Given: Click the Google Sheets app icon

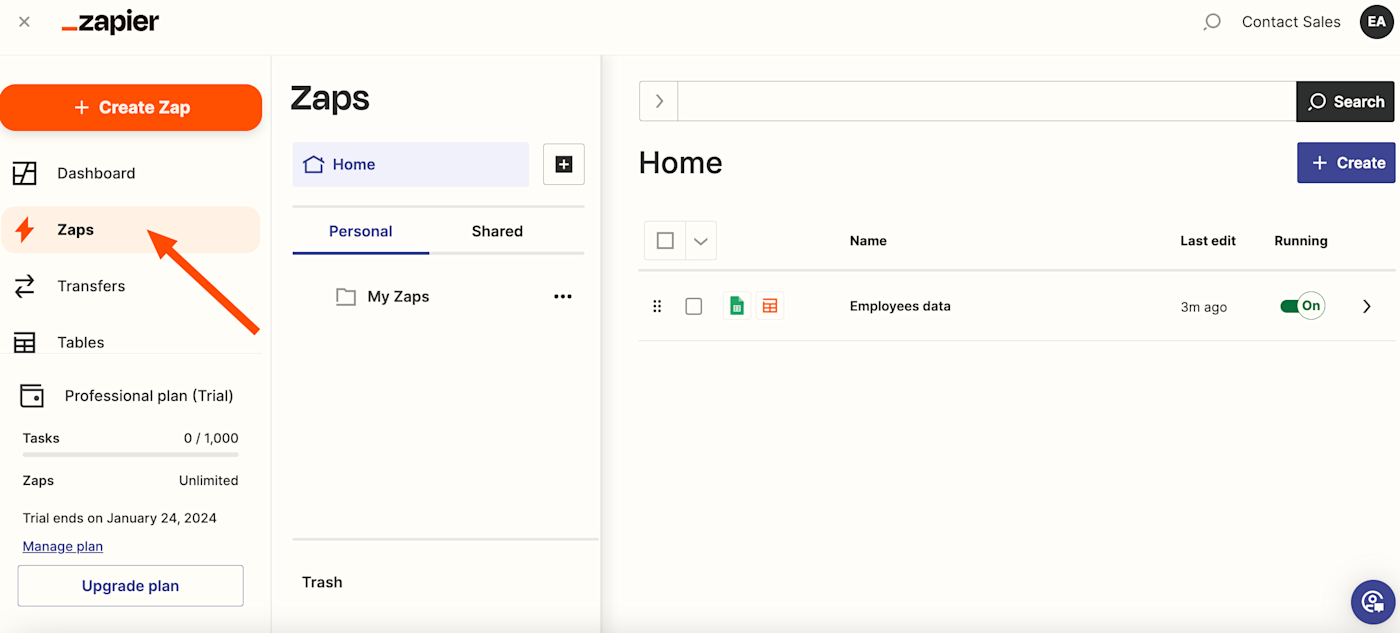Looking at the screenshot, I should click(737, 306).
